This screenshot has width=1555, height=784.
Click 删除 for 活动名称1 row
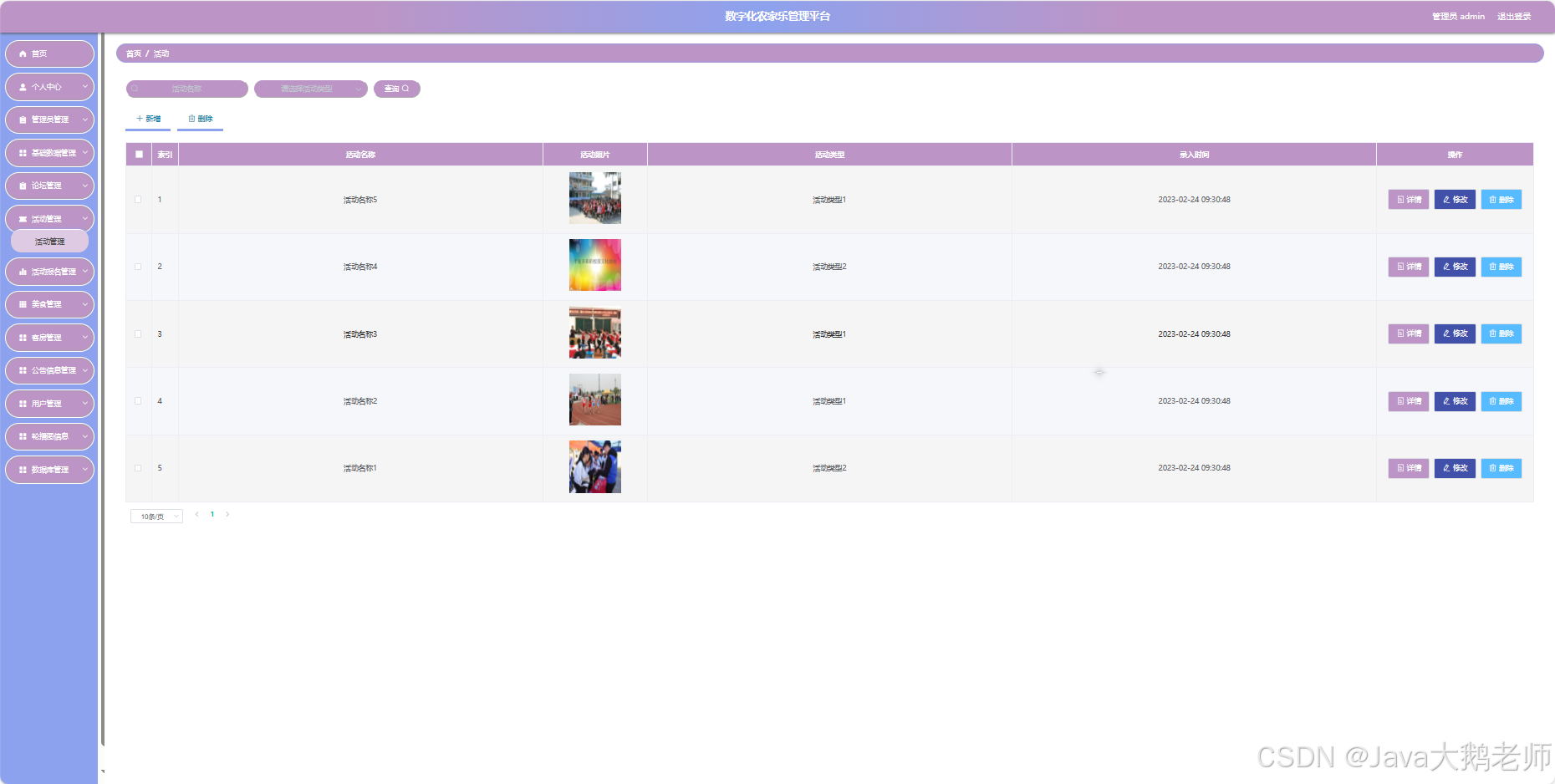coord(1501,468)
